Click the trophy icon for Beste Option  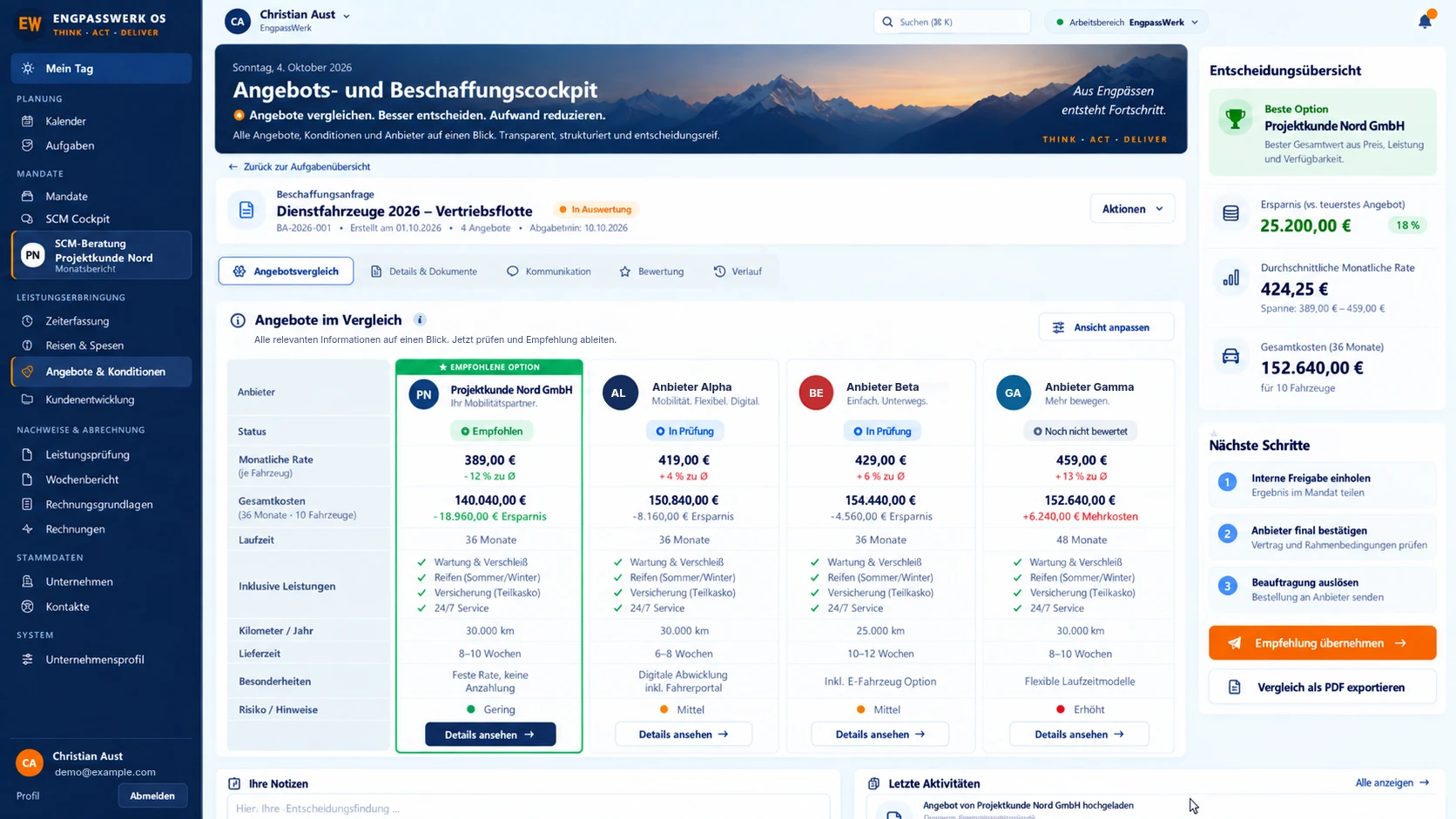[x=1235, y=118]
